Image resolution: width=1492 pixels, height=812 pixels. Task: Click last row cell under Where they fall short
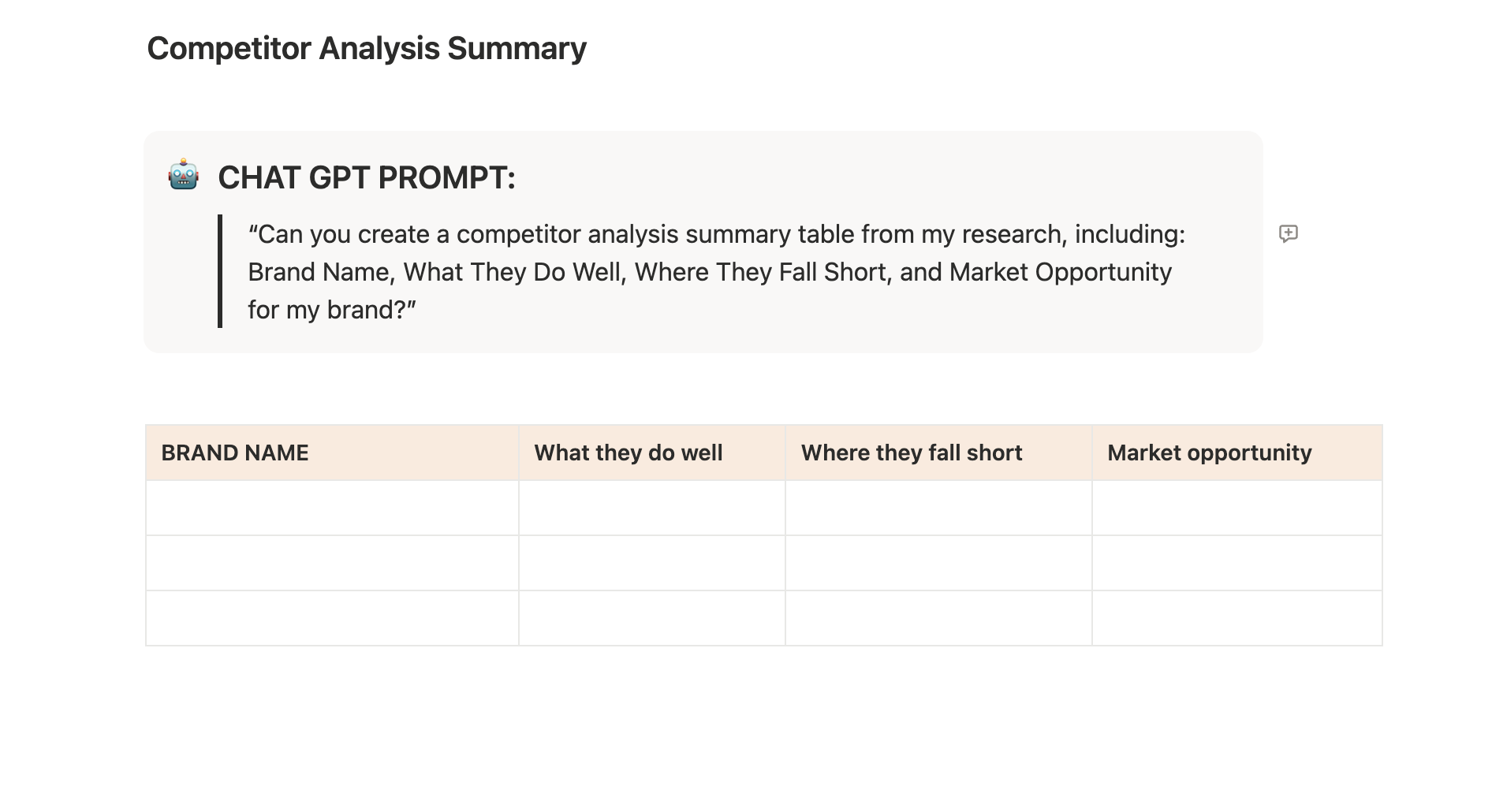(938, 618)
